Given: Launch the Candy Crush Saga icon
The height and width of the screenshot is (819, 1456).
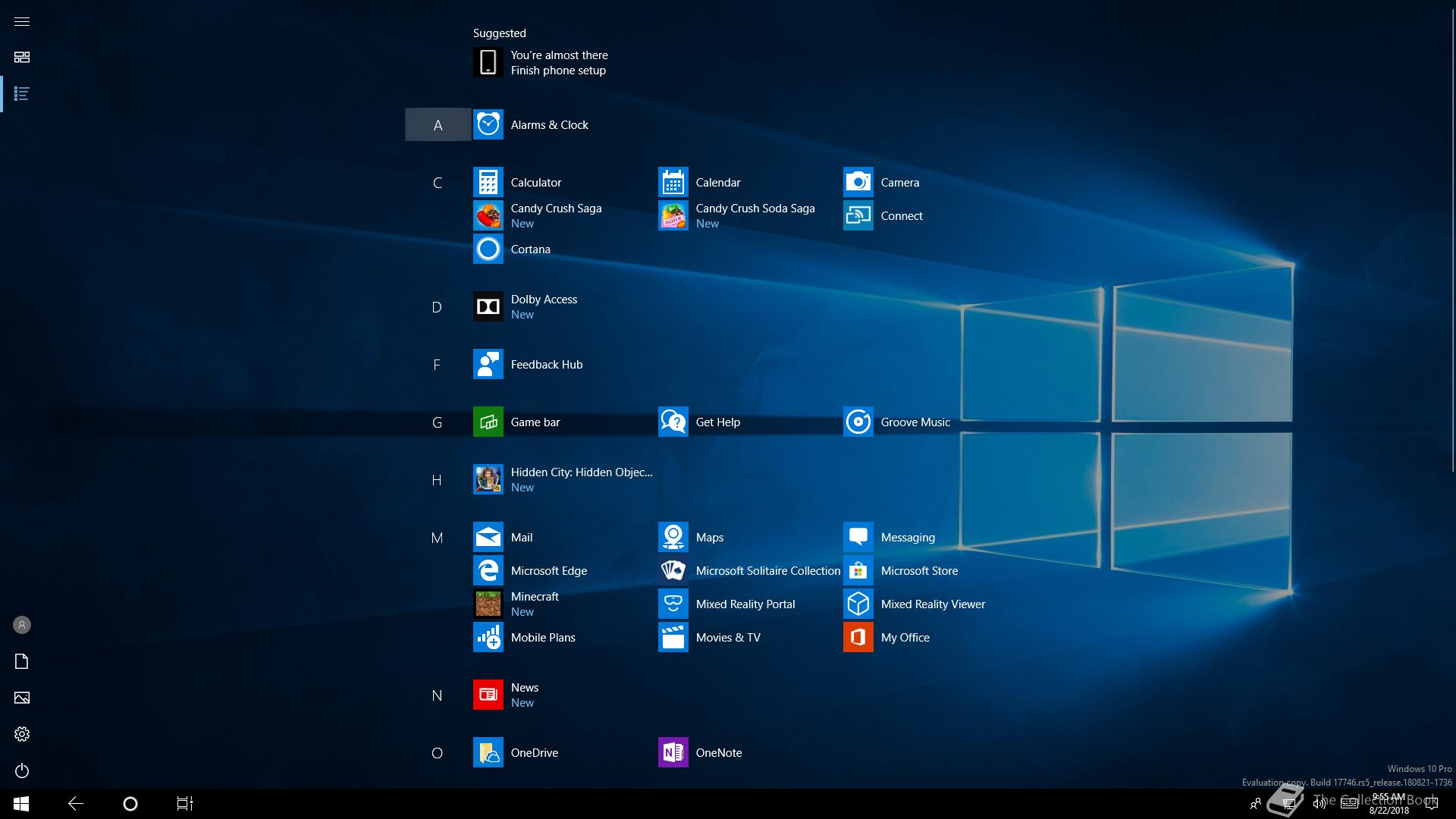Looking at the screenshot, I should click(488, 215).
